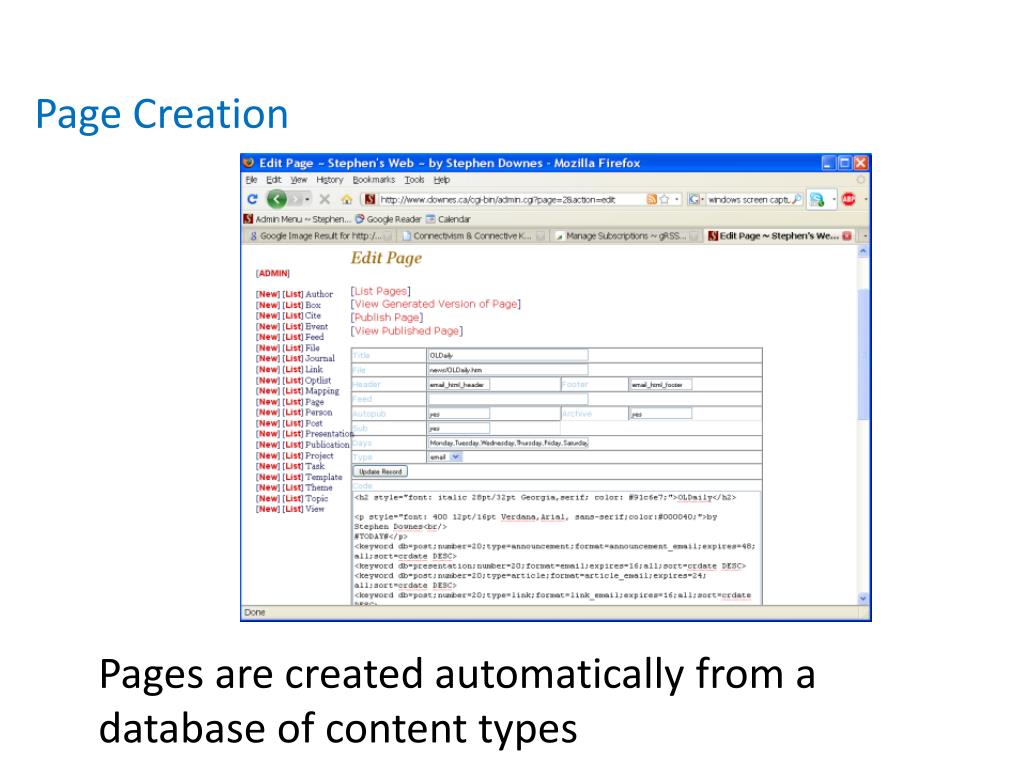Click the screen capture extension icon
The height and width of the screenshot is (768, 1024).
click(x=816, y=199)
